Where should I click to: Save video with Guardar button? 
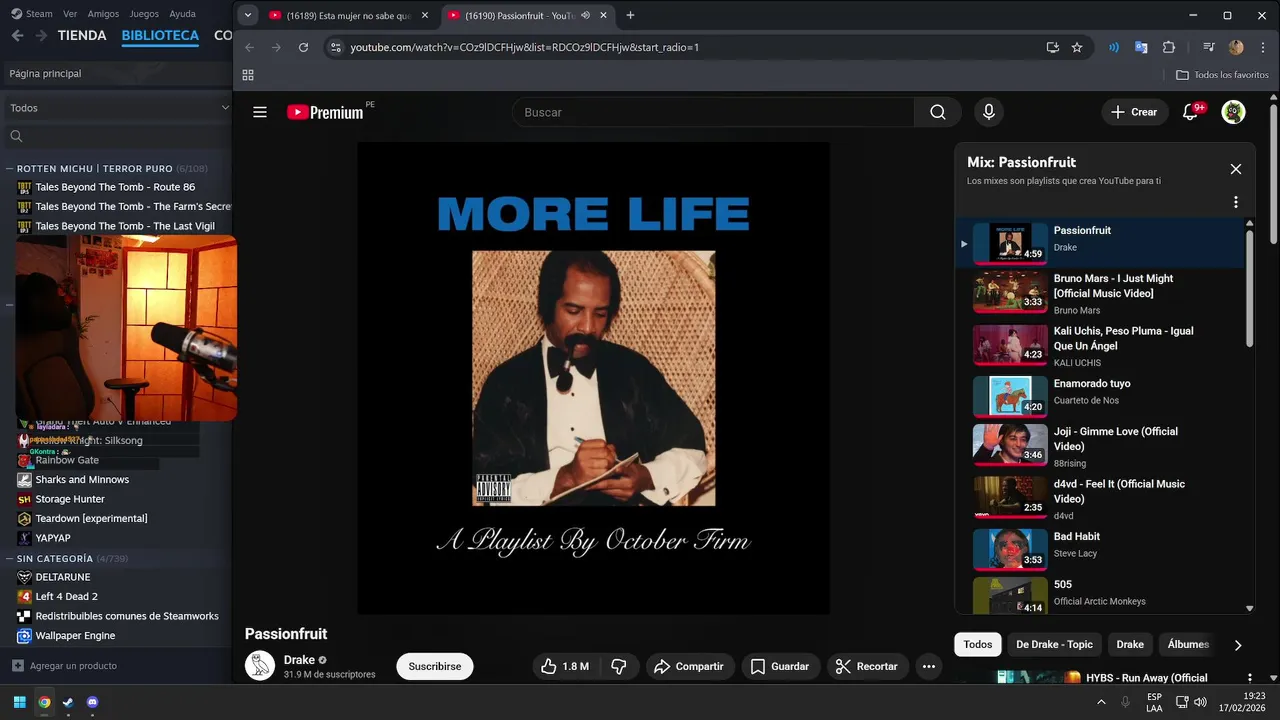point(780,666)
